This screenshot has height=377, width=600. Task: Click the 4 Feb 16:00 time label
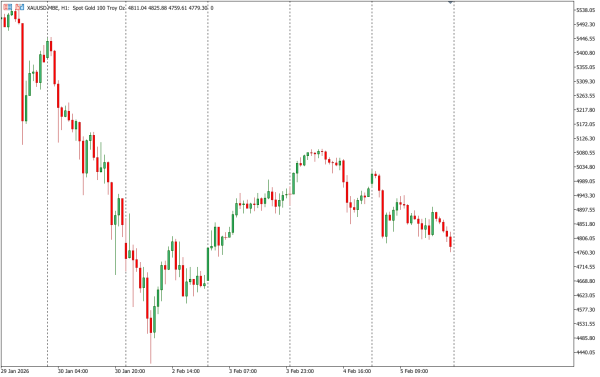(357, 371)
